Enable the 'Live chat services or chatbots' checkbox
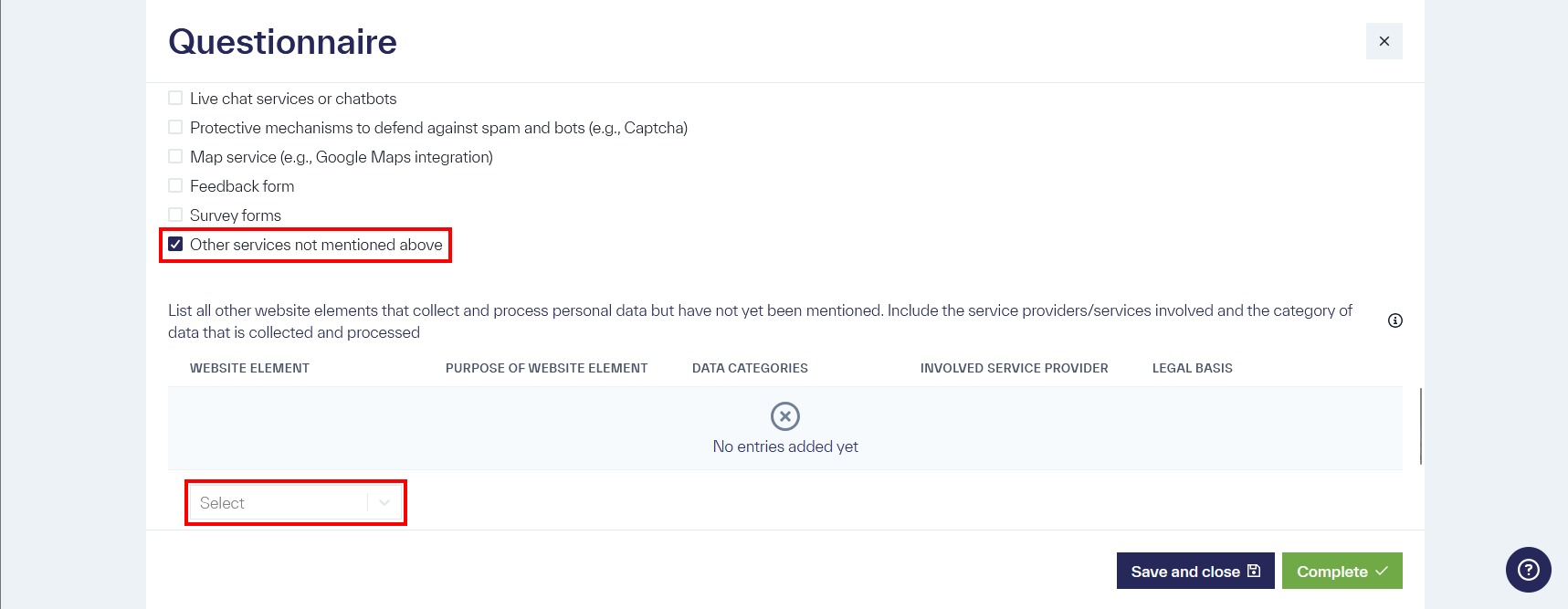Viewport: 1568px width, 609px height. 174,98
